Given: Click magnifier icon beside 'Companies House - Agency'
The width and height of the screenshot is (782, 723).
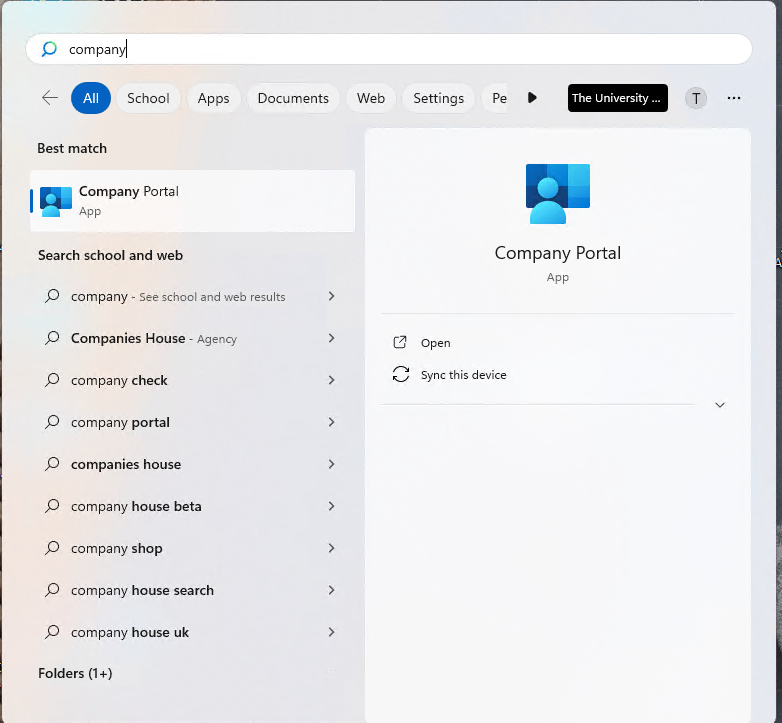Looking at the screenshot, I should (x=52, y=338).
